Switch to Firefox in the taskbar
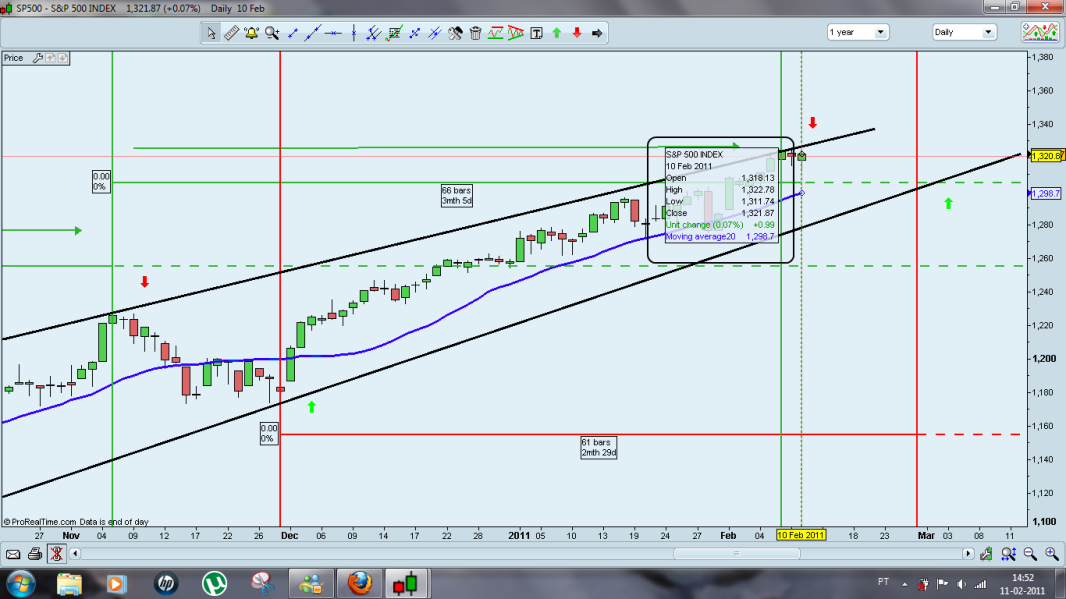This screenshot has height=599, width=1066. (x=360, y=583)
